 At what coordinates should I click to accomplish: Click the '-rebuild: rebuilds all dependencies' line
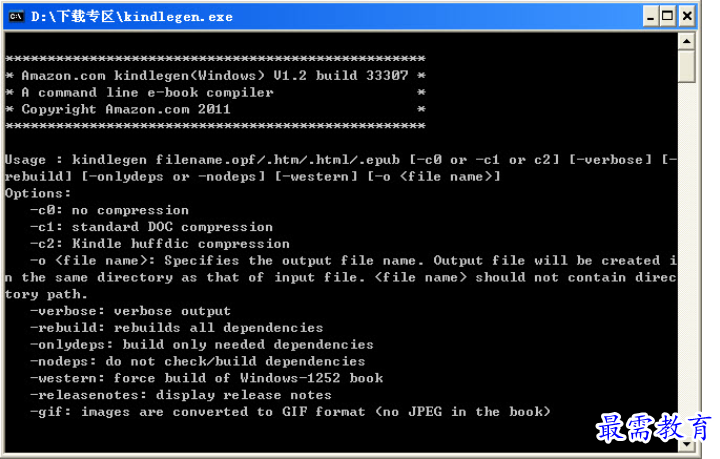point(176,328)
